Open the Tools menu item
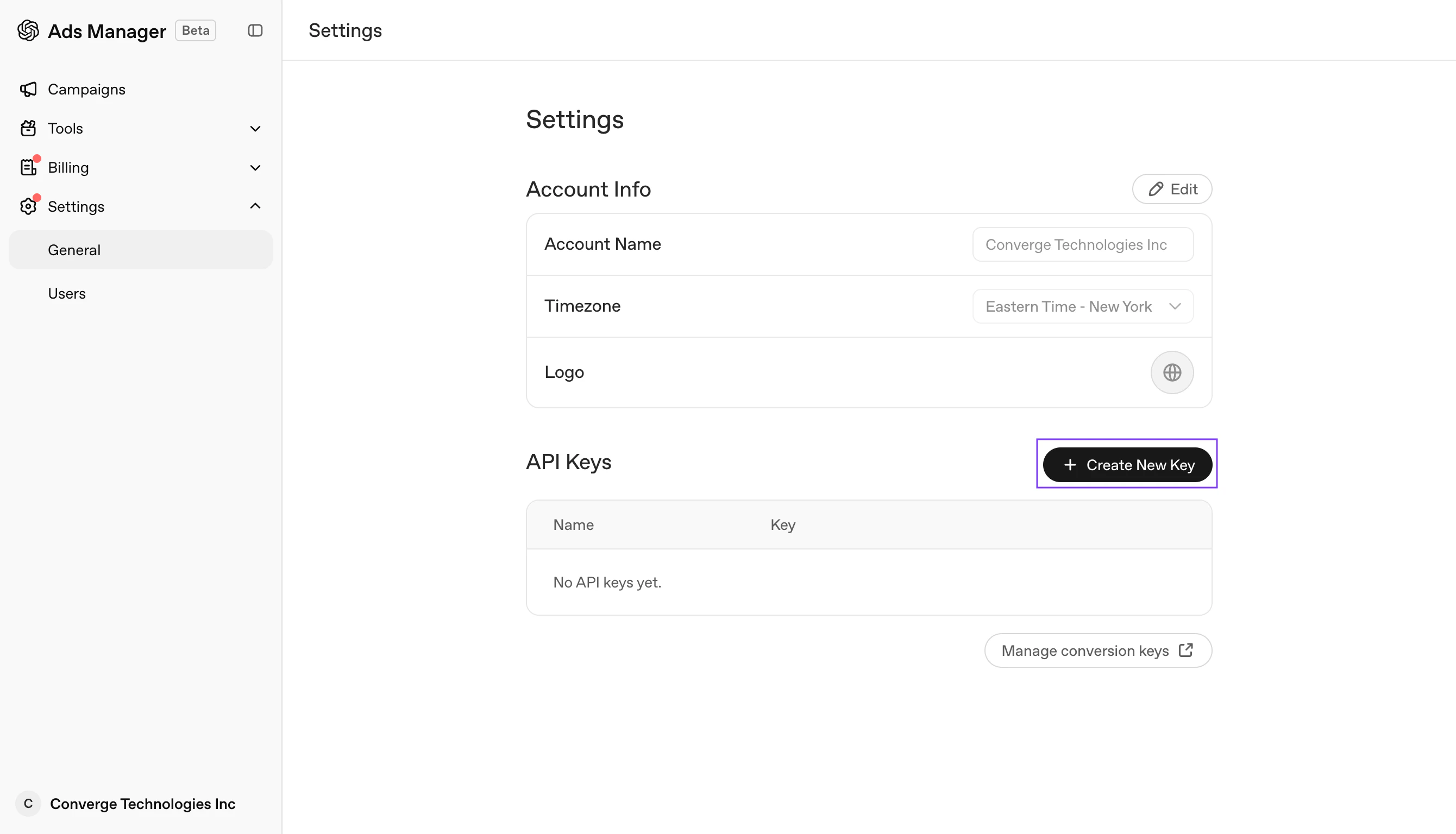 click(x=140, y=128)
